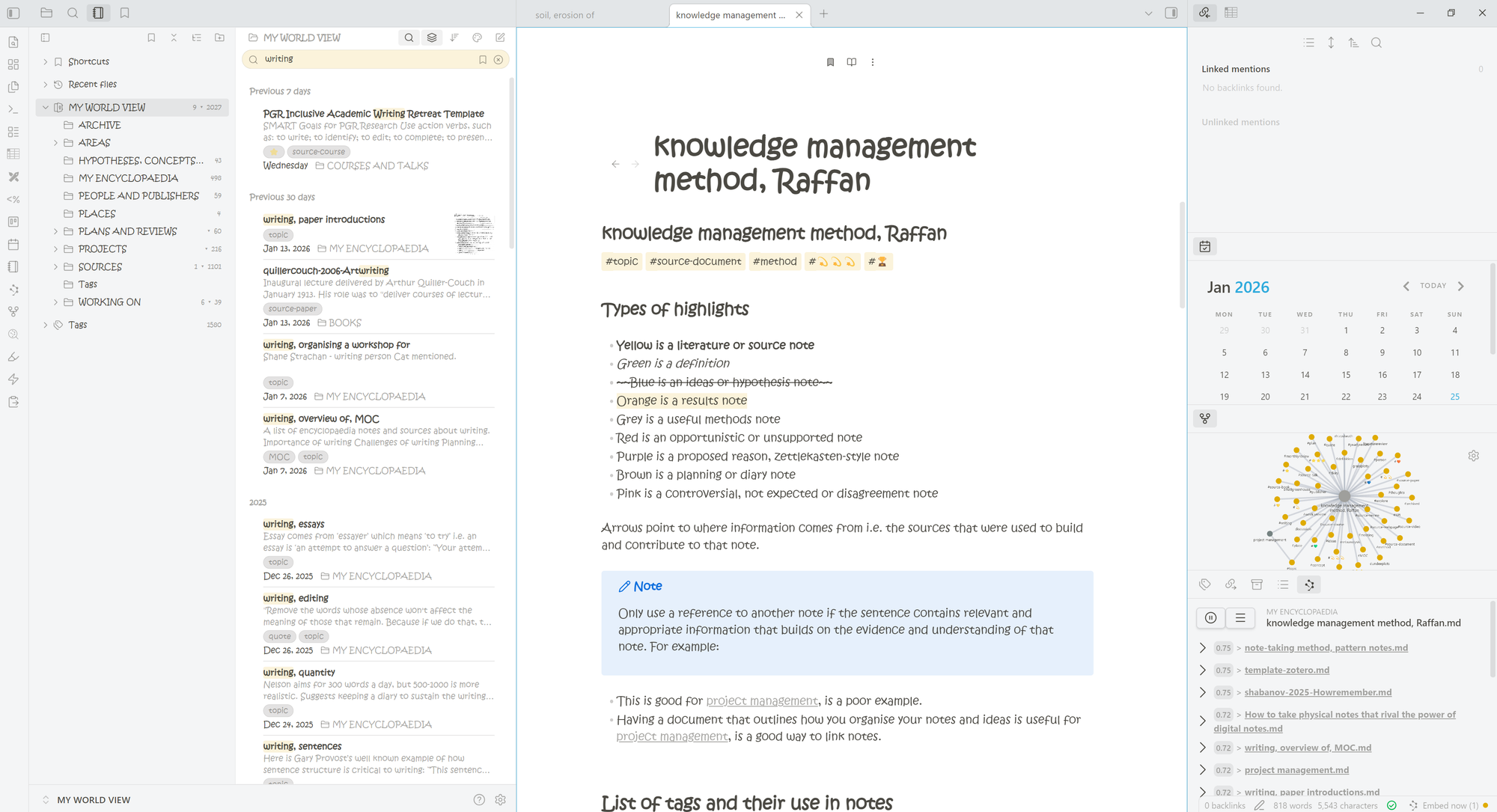Open the calendar panel icon
1497x812 pixels.
(1204, 246)
